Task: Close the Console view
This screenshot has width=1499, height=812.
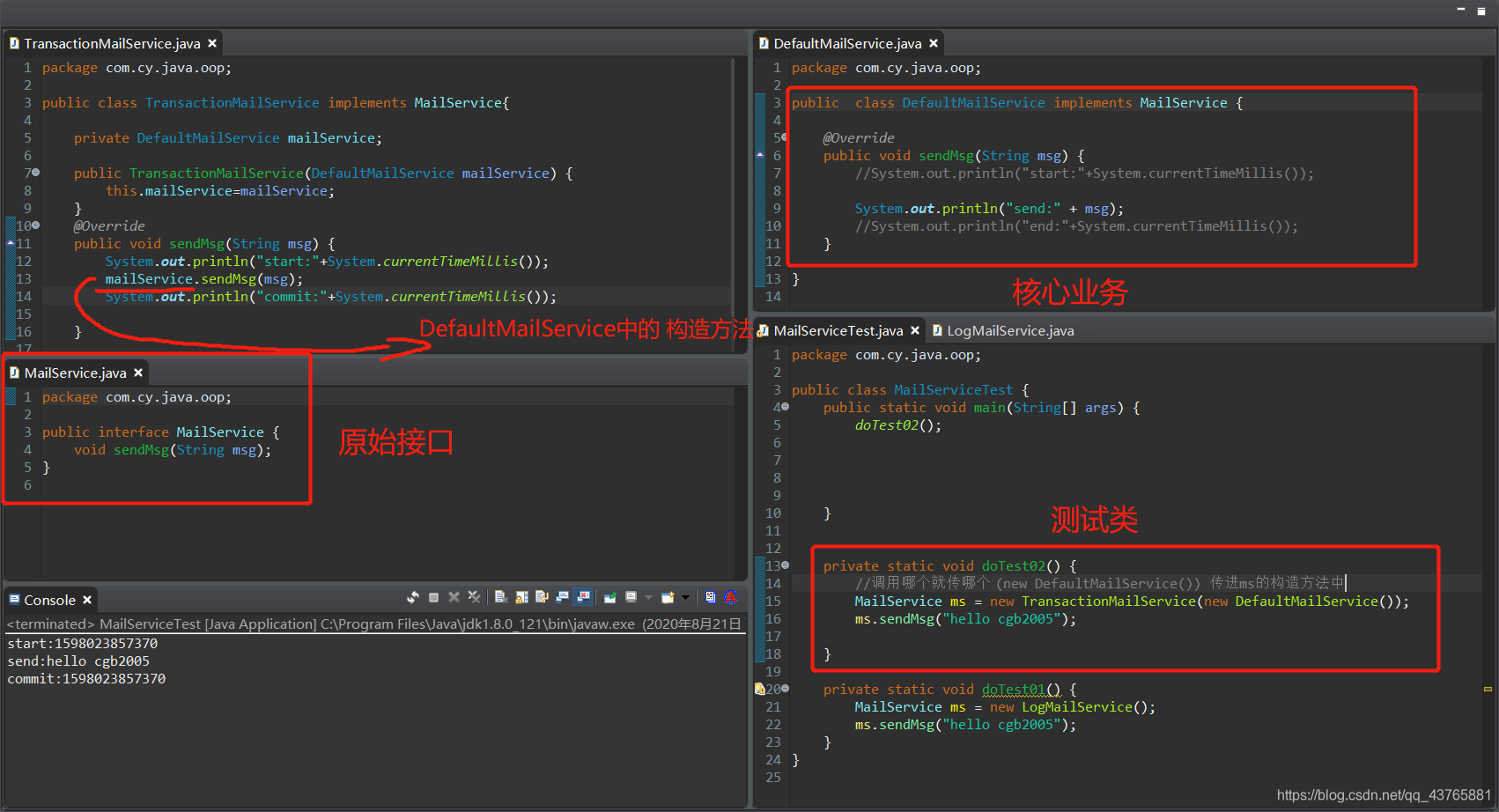Action: pos(87,600)
